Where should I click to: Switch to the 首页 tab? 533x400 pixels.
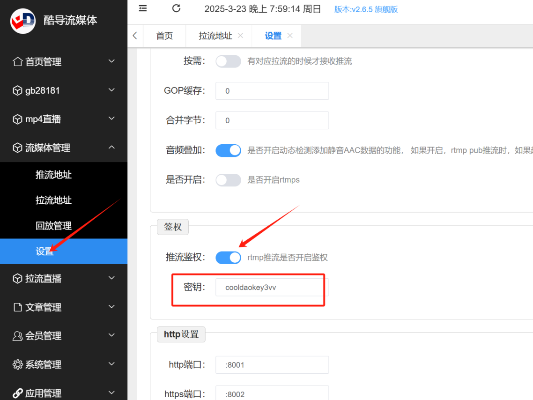[165, 36]
